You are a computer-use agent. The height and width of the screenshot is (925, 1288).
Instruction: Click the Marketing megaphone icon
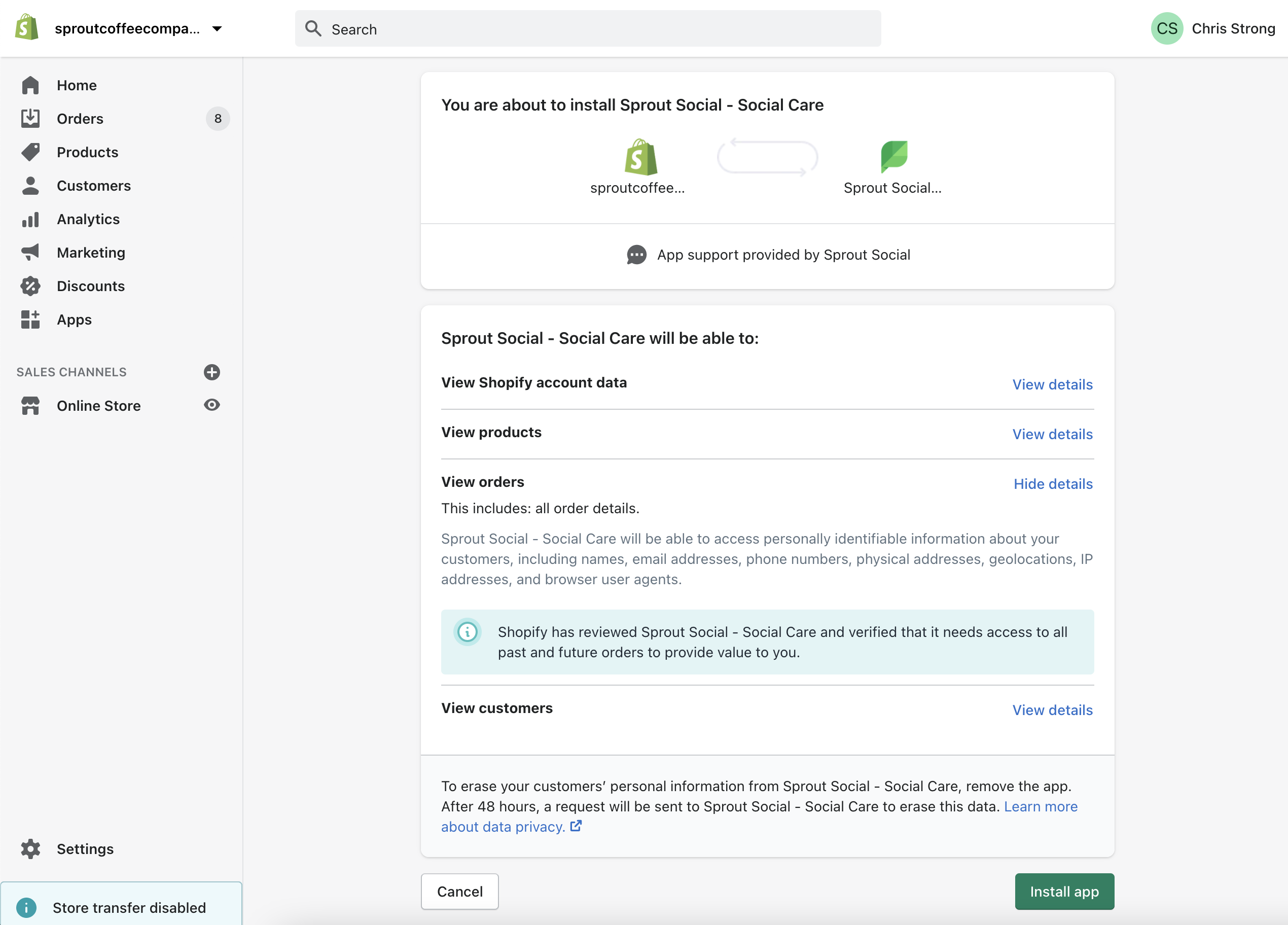[30, 253]
